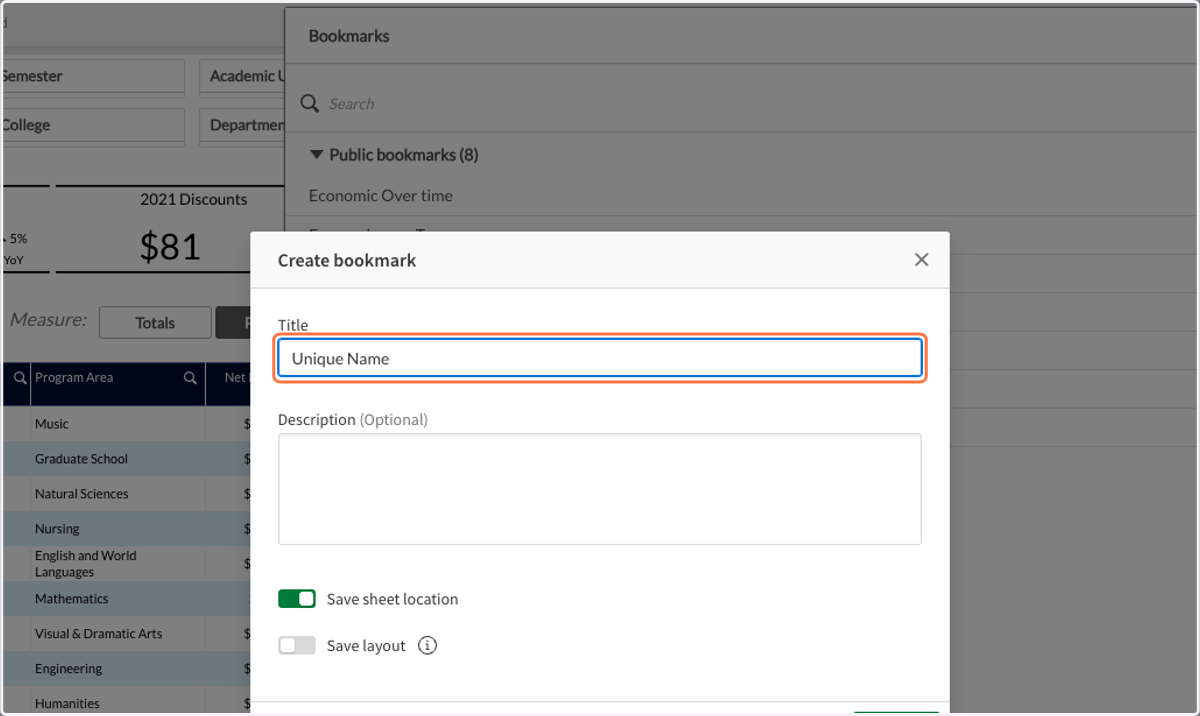Select the Mathematics row
Viewport: 1200px width, 716px height.
(x=126, y=599)
